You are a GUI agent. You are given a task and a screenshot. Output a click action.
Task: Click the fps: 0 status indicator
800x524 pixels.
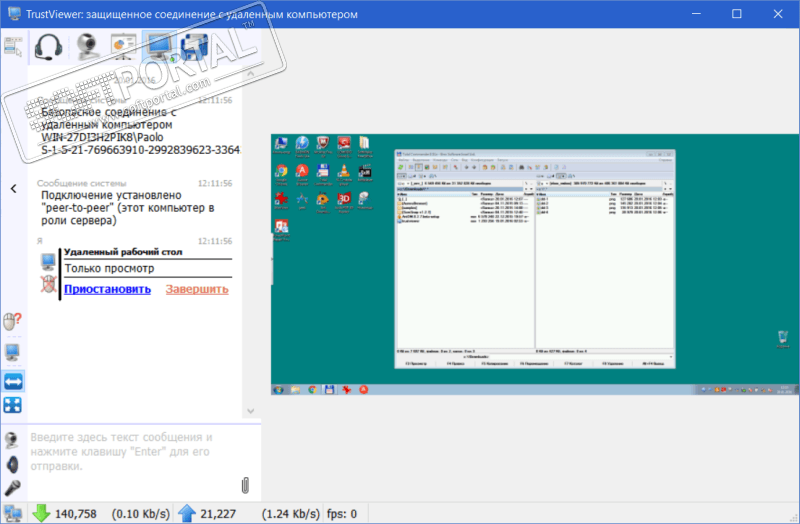[x=342, y=514]
